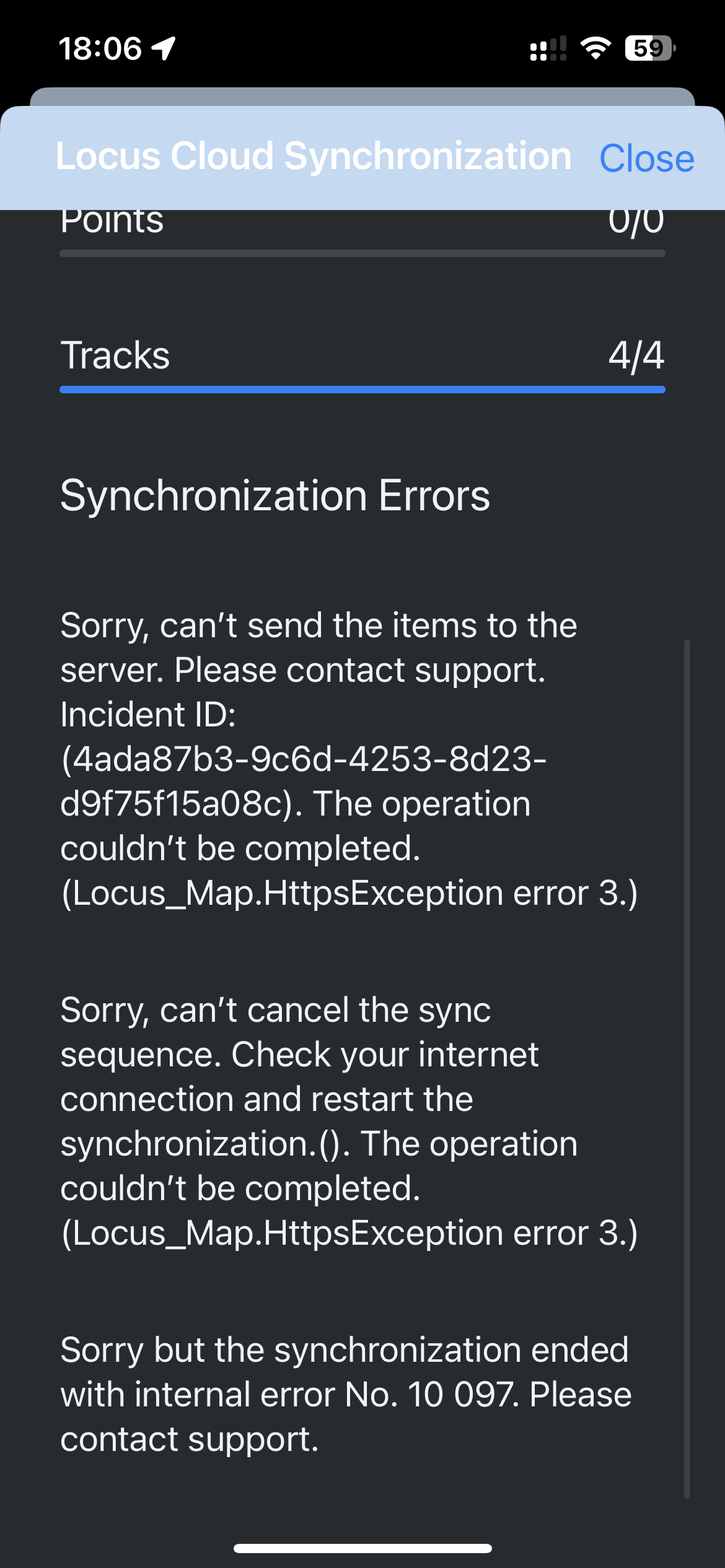Click the Points progress bar
Viewport: 725px width, 1568px height.
coord(362,253)
